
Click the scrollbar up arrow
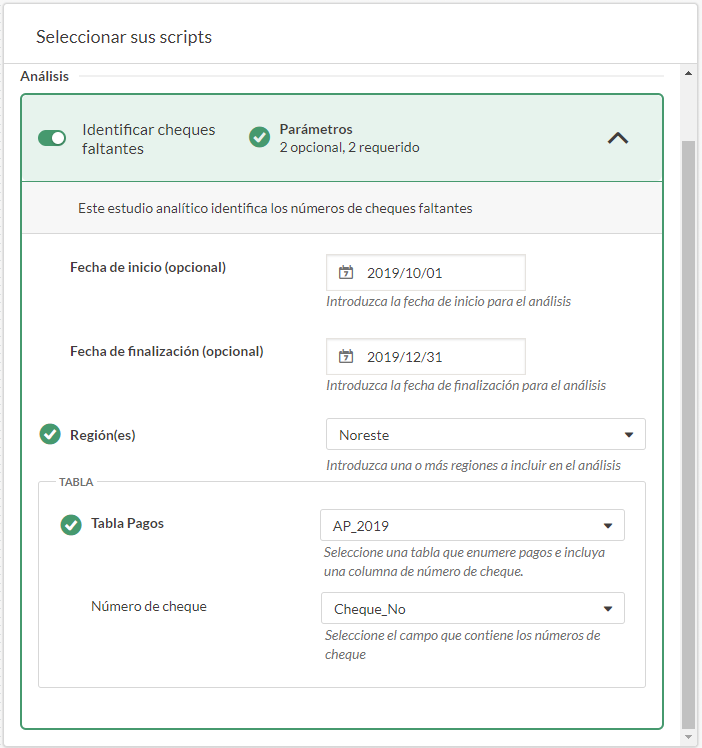click(x=688, y=73)
